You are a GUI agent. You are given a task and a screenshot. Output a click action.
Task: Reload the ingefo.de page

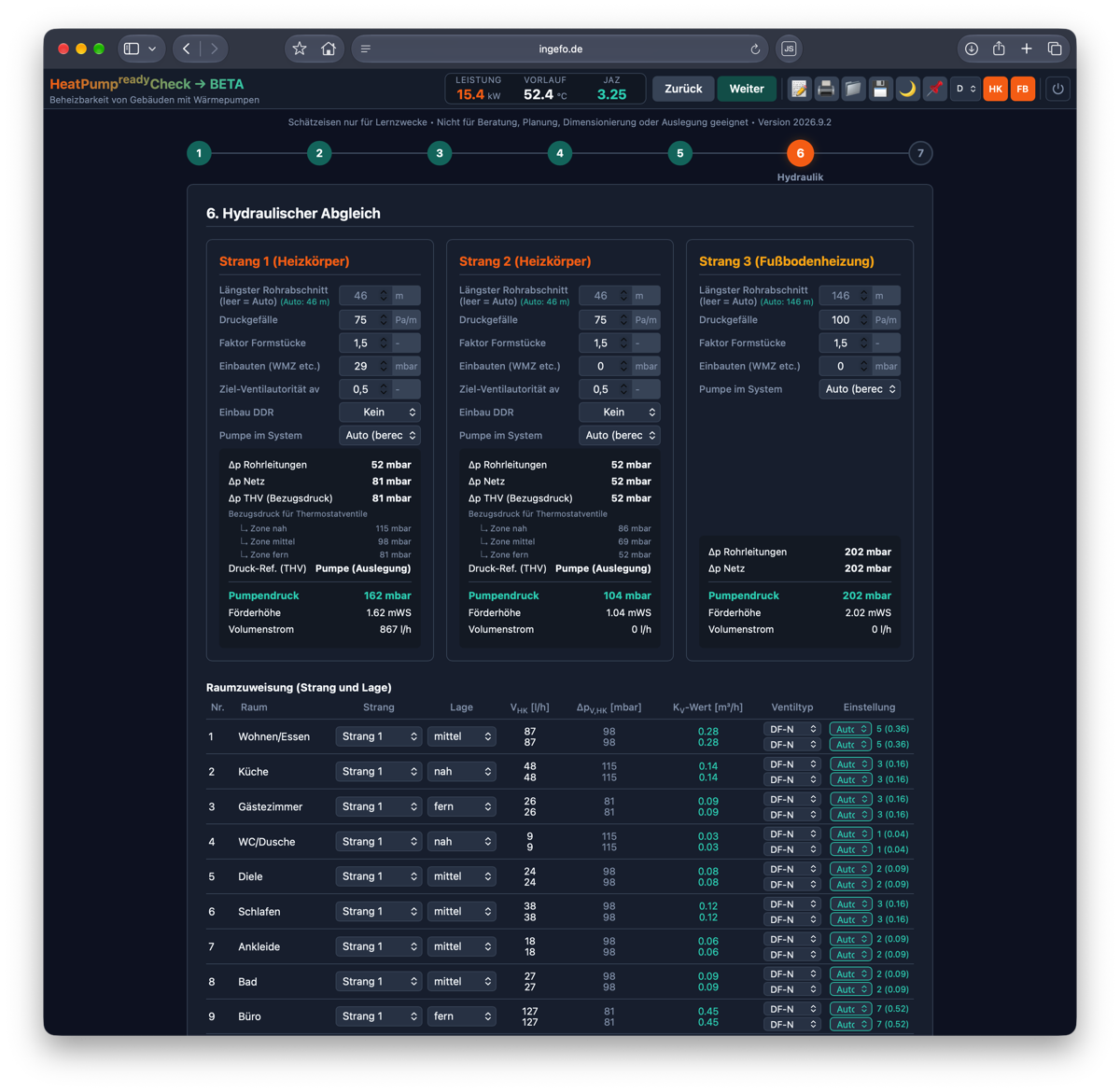(x=755, y=49)
